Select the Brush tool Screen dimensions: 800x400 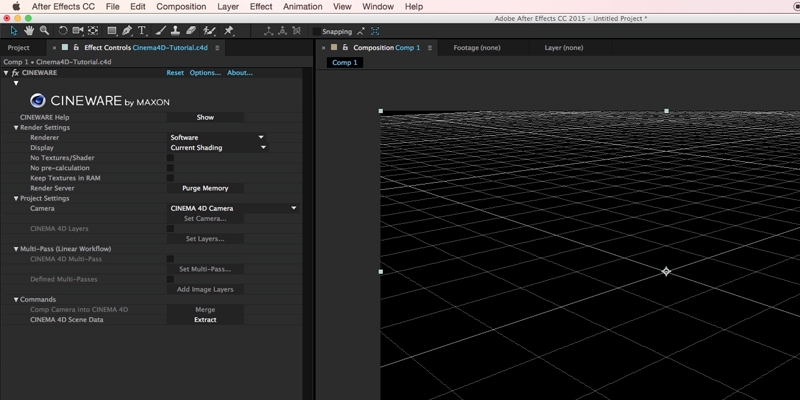[160, 31]
